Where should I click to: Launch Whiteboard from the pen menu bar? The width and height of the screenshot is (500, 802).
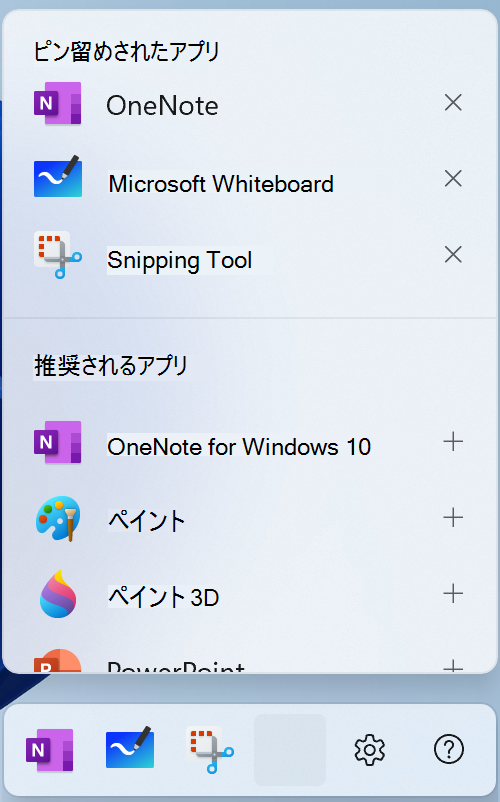pos(130,747)
